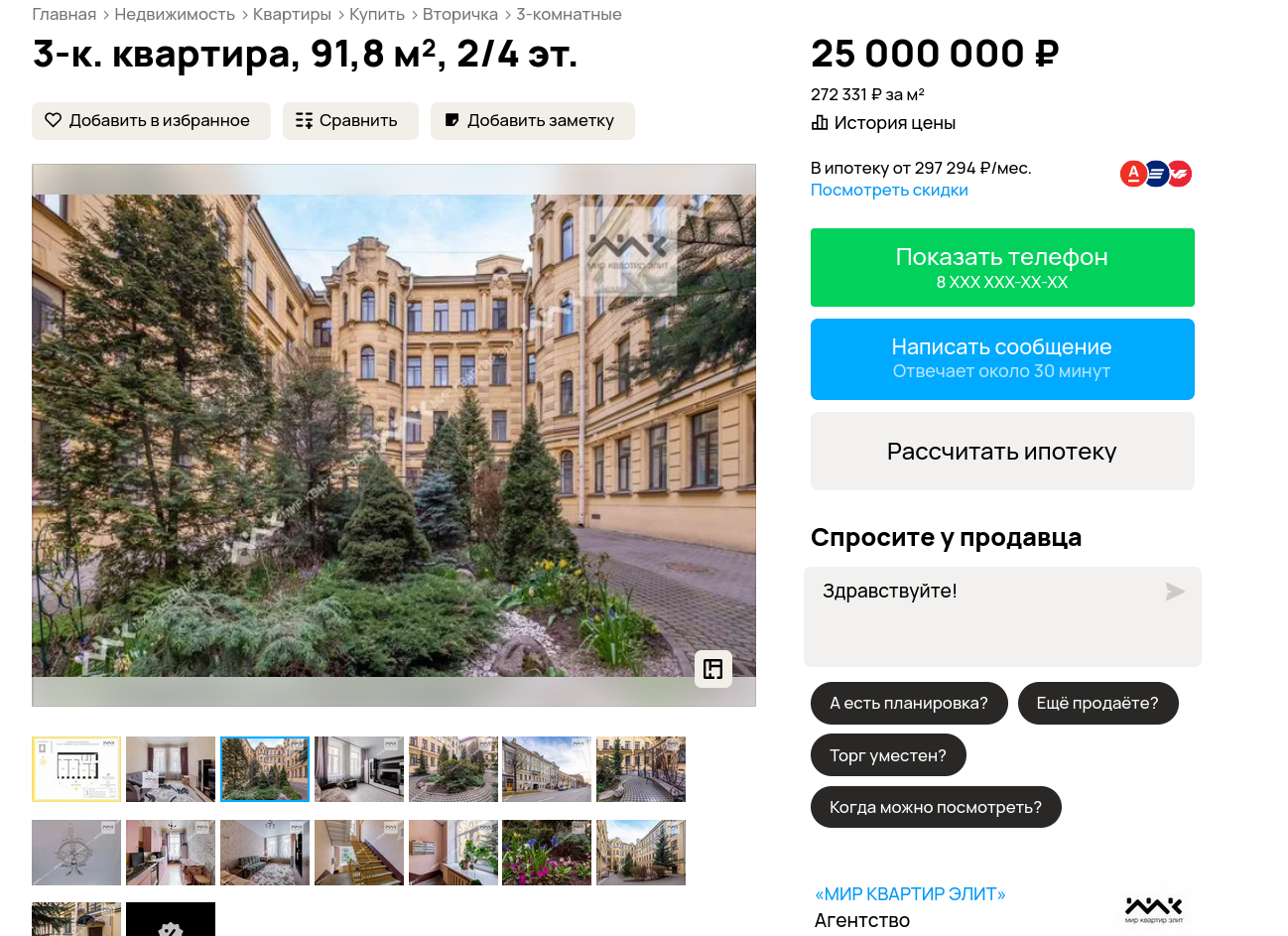Open the Рассчитать ипотеку calculator
The height and width of the screenshot is (936, 1288).
1002,452
